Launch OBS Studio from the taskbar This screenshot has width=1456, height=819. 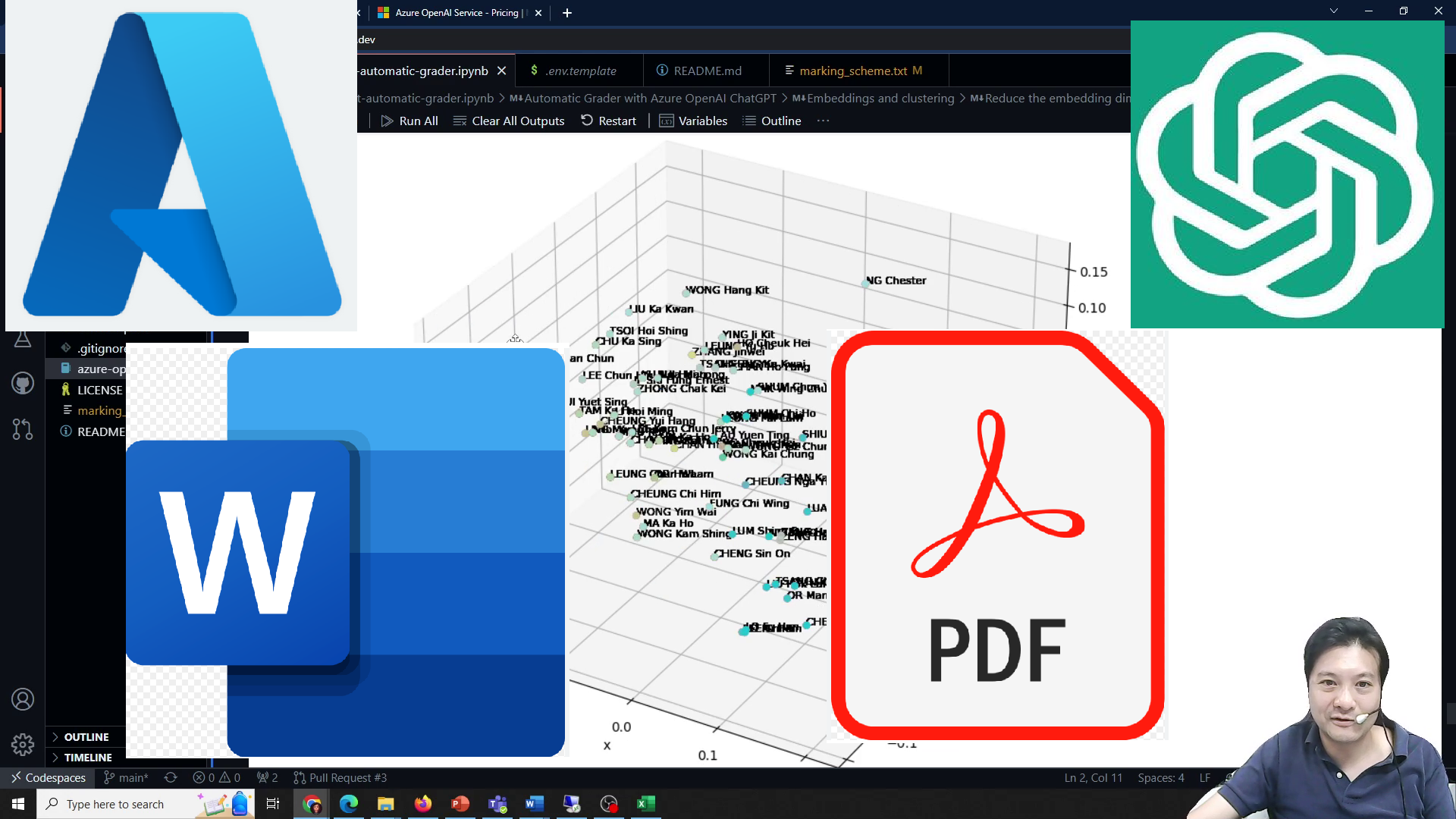609,804
